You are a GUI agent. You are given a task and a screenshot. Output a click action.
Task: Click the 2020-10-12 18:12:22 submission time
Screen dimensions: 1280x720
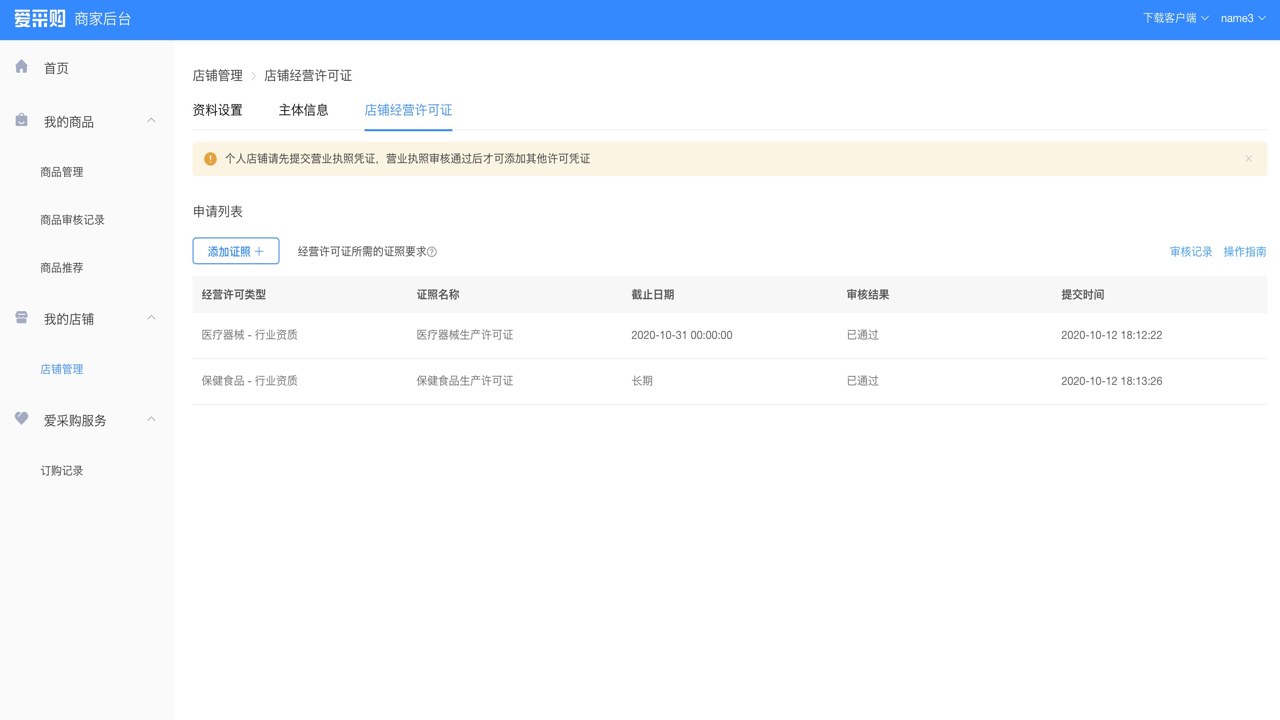(x=1112, y=335)
